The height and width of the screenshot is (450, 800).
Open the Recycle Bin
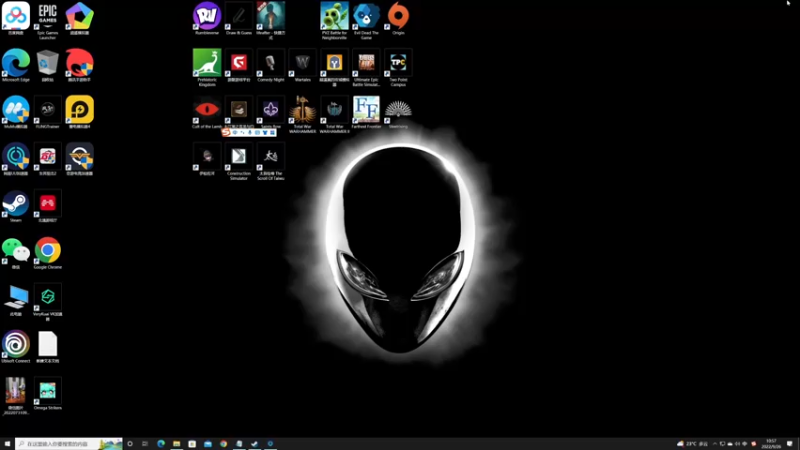(x=47, y=65)
